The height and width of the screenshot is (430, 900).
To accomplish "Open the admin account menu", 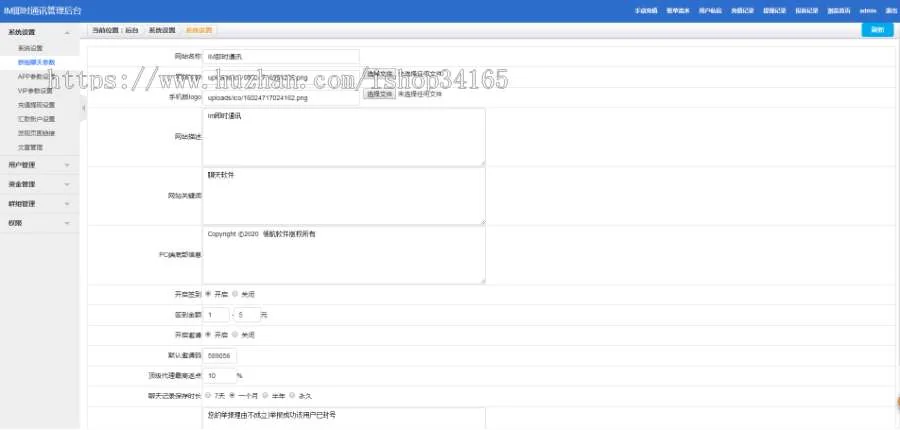I will pos(867,10).
